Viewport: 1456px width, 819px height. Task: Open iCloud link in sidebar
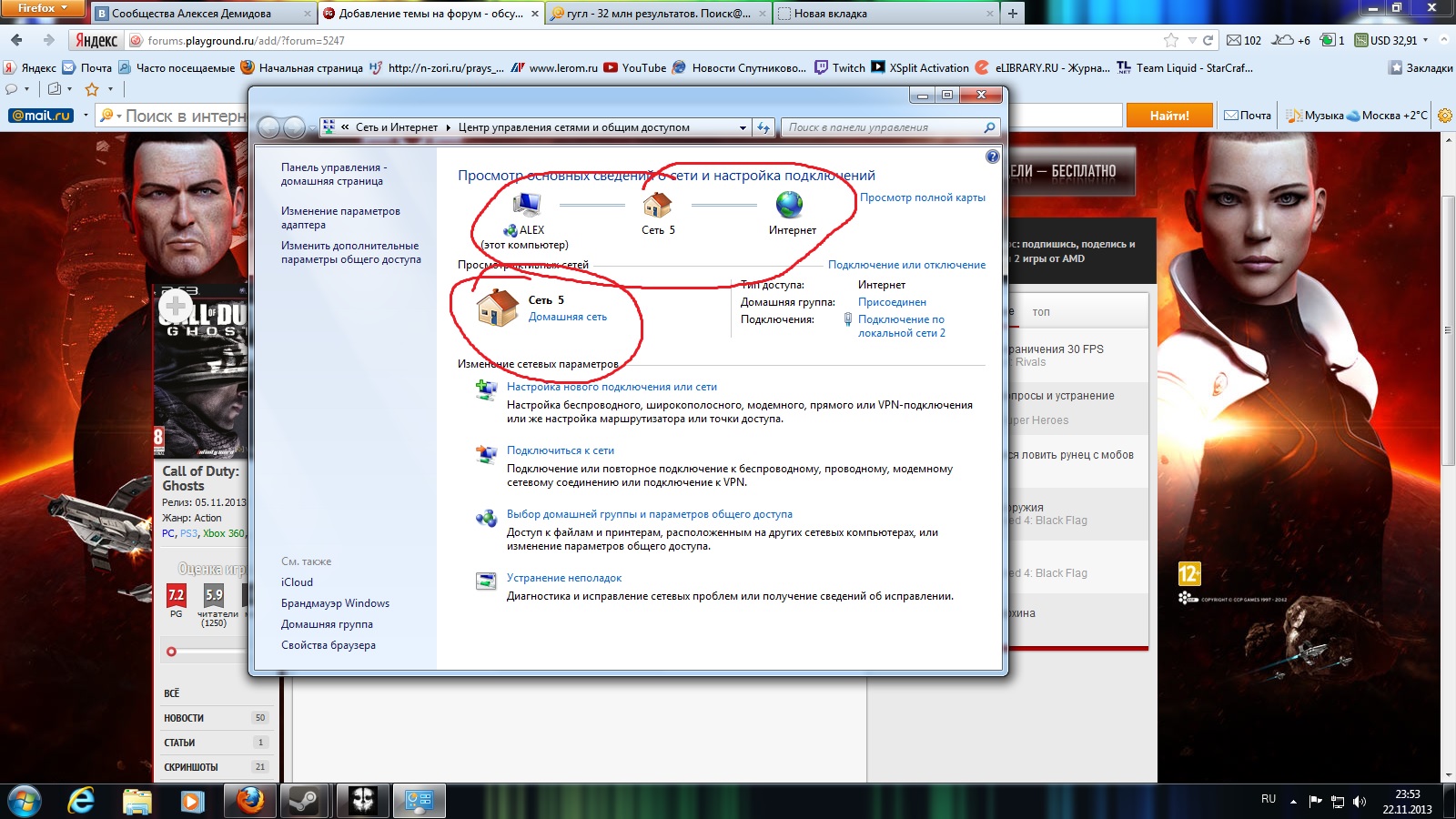(297, 582)
